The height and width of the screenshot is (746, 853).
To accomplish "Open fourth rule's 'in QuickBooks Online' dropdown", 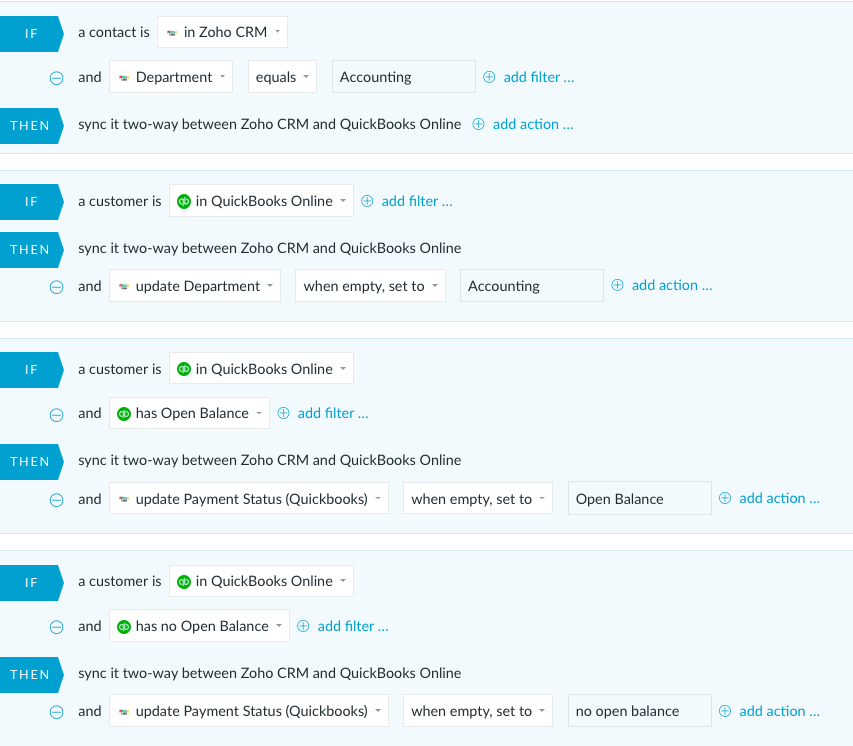I will point(261,581).
